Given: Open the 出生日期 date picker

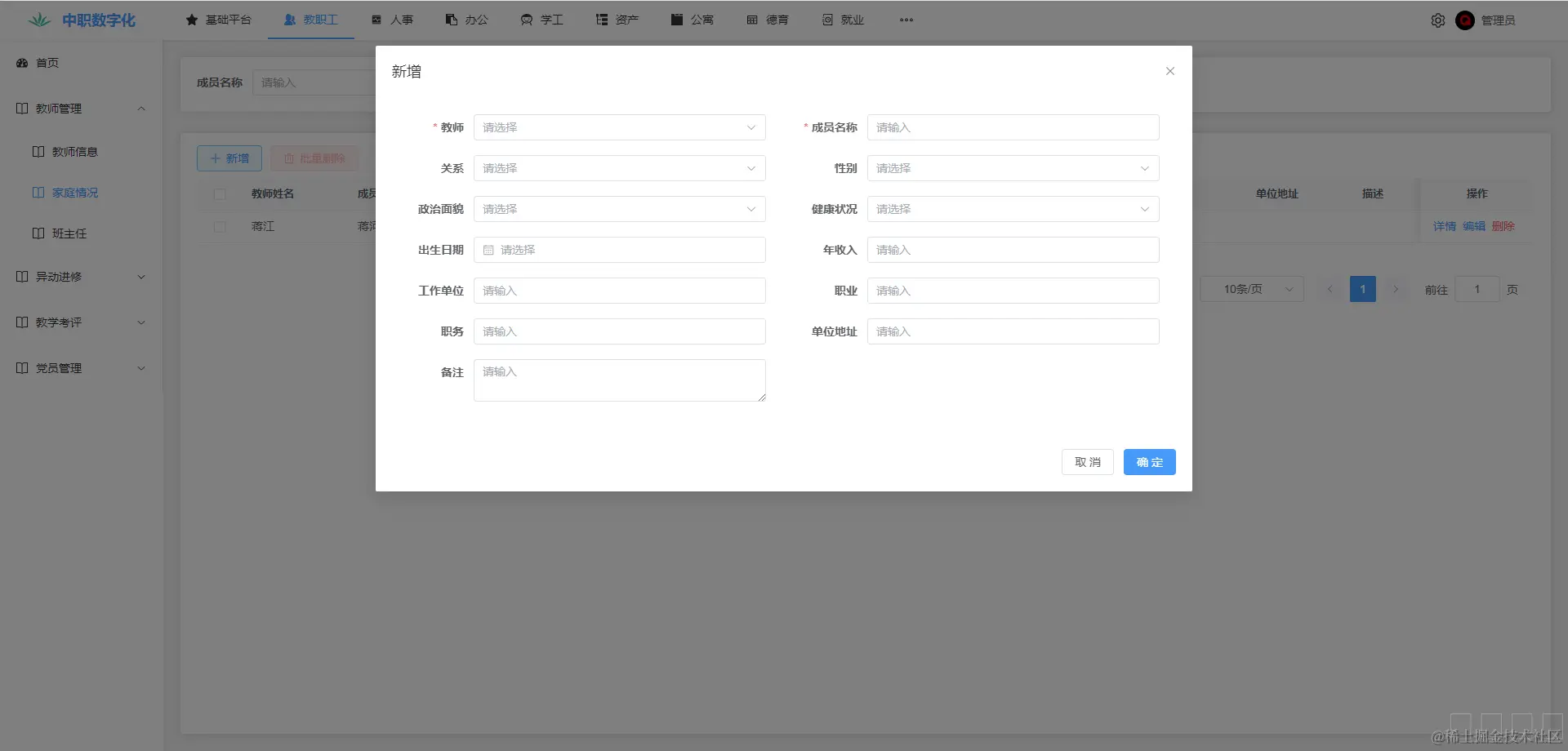Looking at the screenshot, I should (x=620, y=250).
